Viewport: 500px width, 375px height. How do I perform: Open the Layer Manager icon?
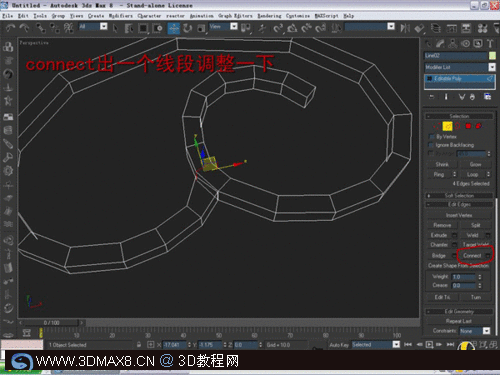tap(436, 28)
